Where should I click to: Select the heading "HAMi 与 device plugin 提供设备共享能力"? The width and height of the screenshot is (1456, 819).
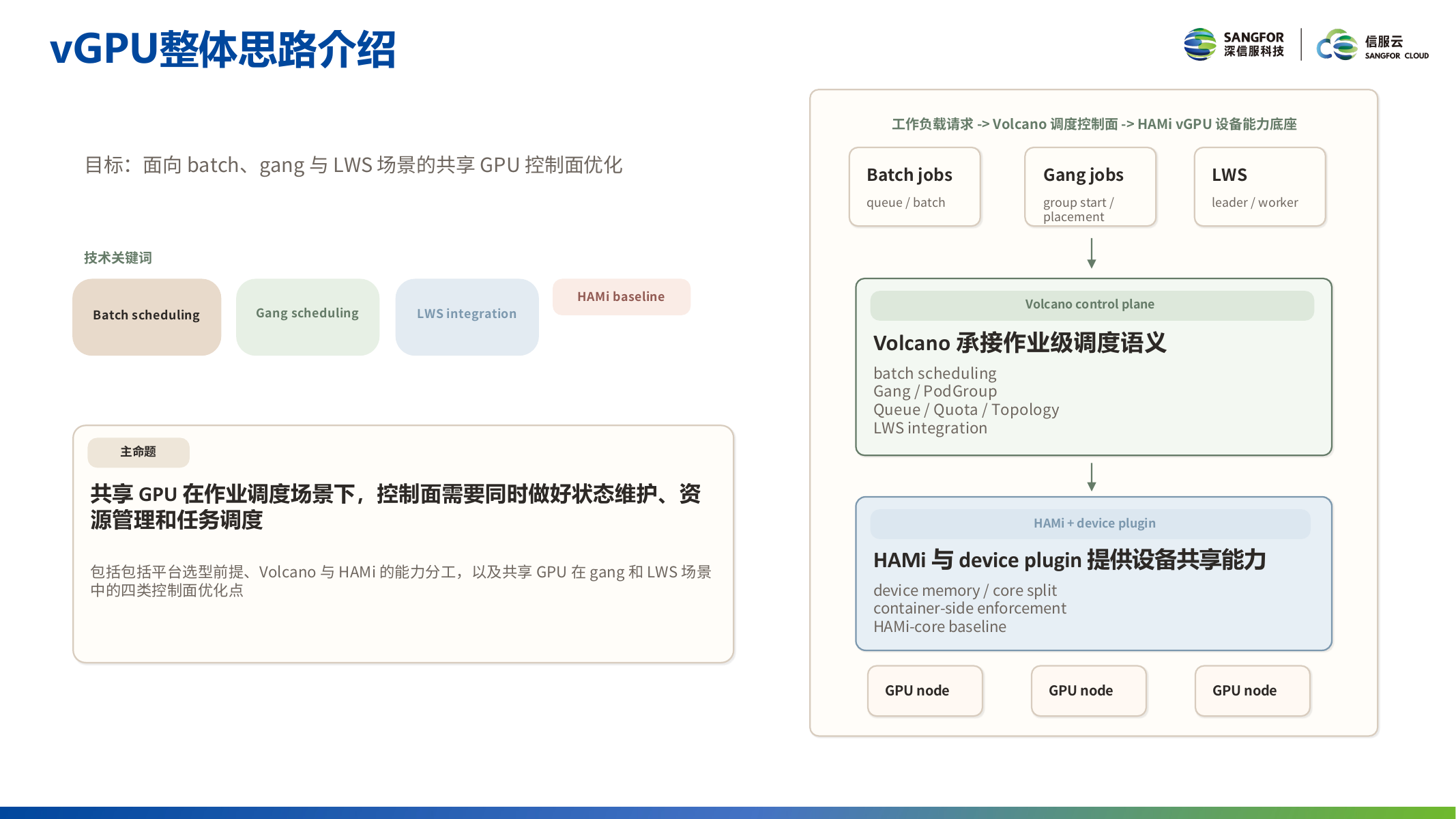click(x=1070, y=560)
